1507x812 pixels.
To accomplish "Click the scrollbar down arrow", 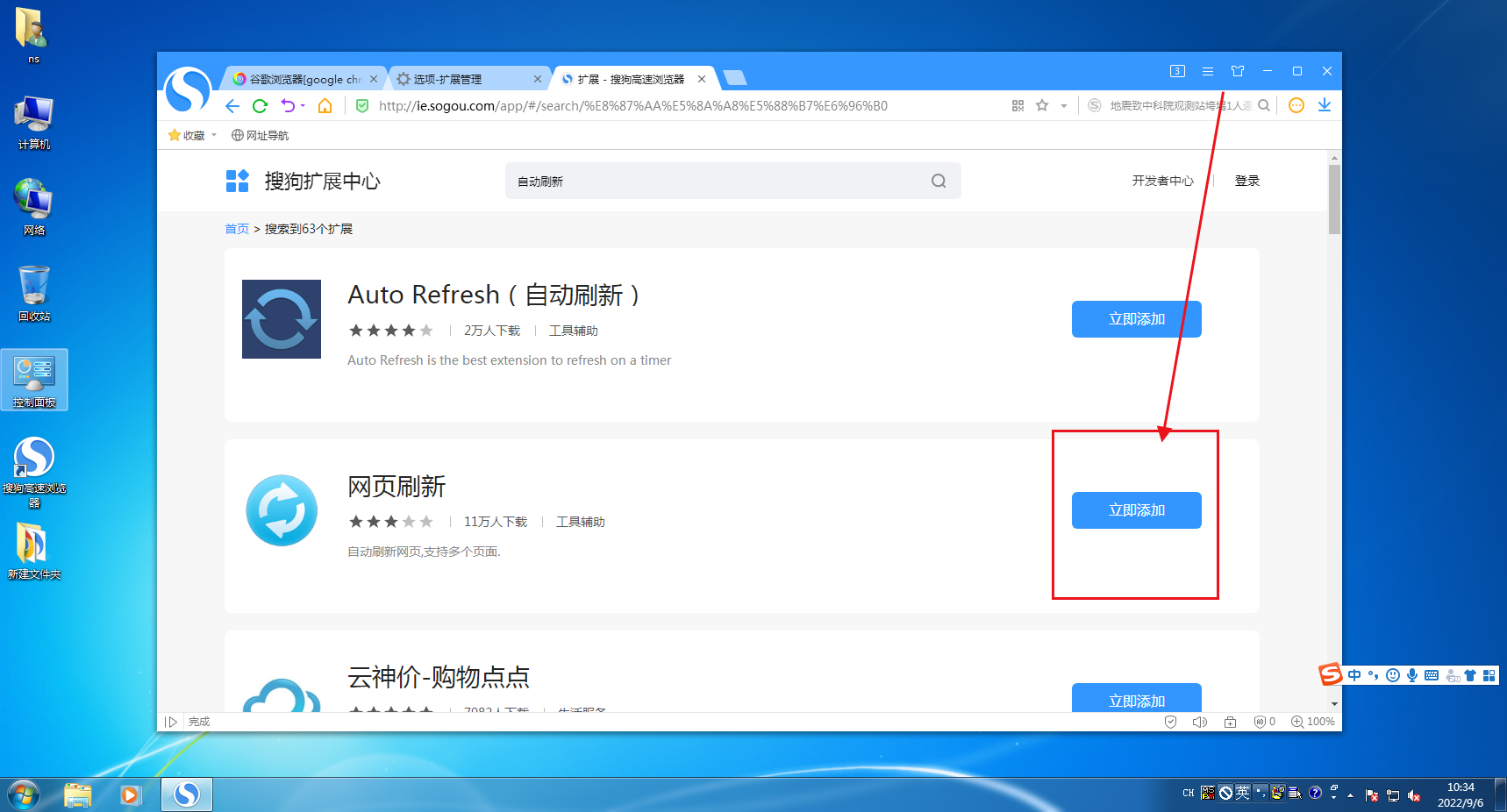I will [x=1334, y=704].
